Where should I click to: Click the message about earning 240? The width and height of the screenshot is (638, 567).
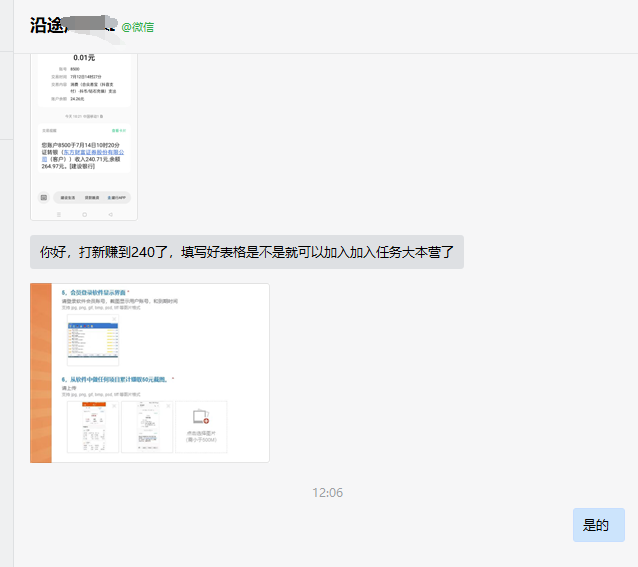(247, 252)
